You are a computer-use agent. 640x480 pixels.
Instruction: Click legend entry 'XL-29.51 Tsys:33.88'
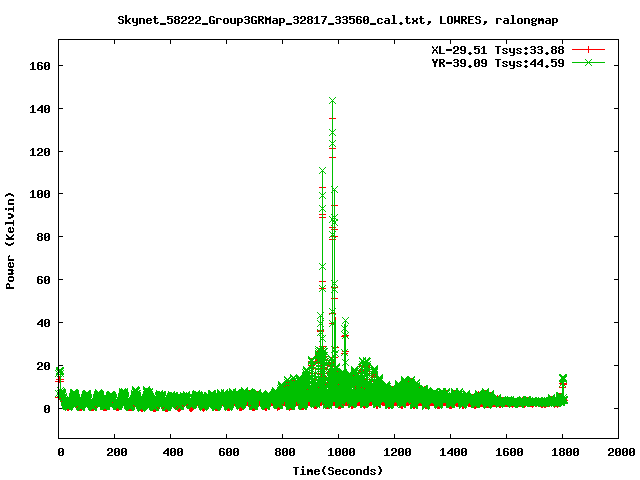click(498, 50)
